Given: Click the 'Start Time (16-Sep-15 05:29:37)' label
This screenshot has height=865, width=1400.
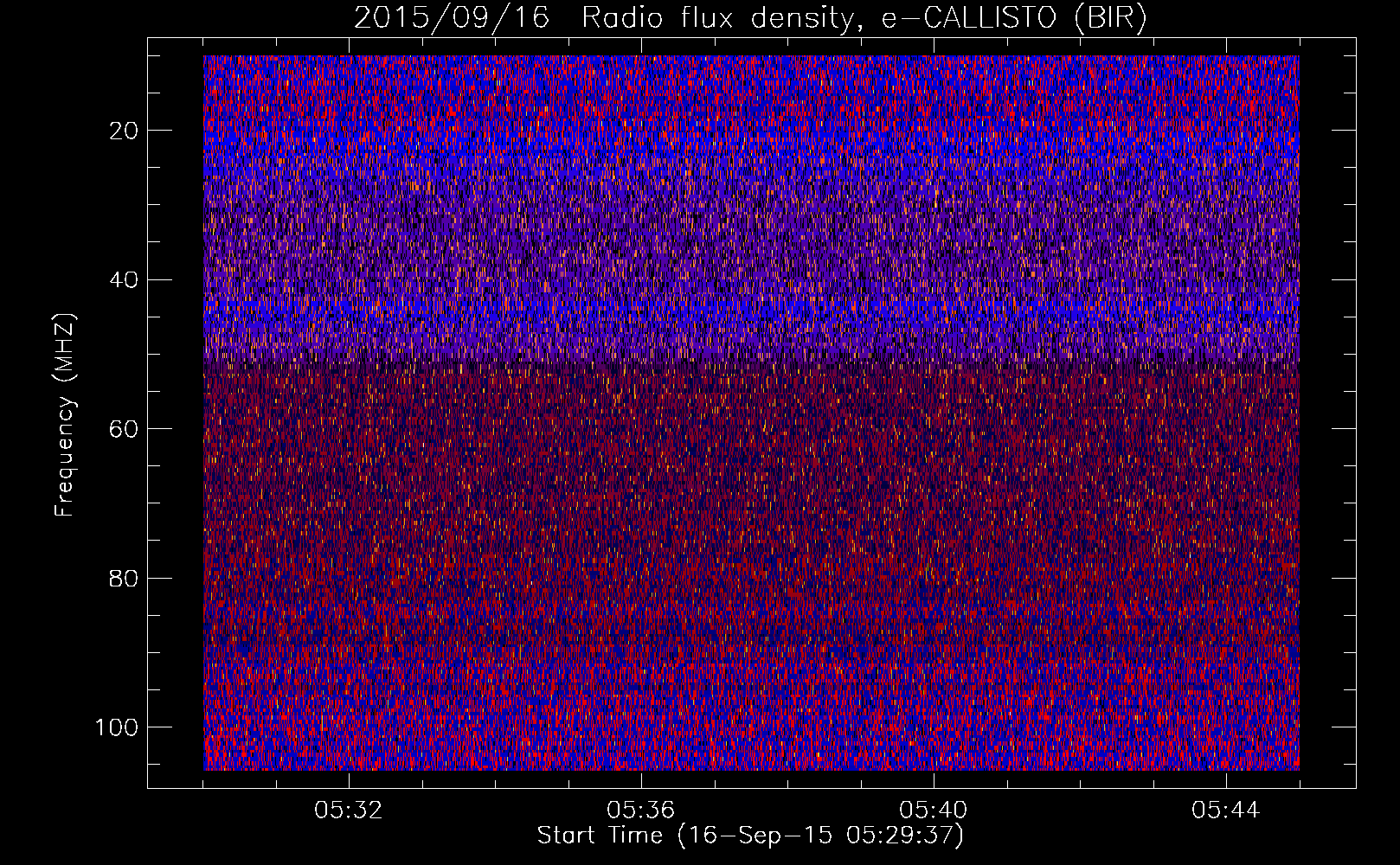Looking at the screenshot, I should [x=750, y=836].
